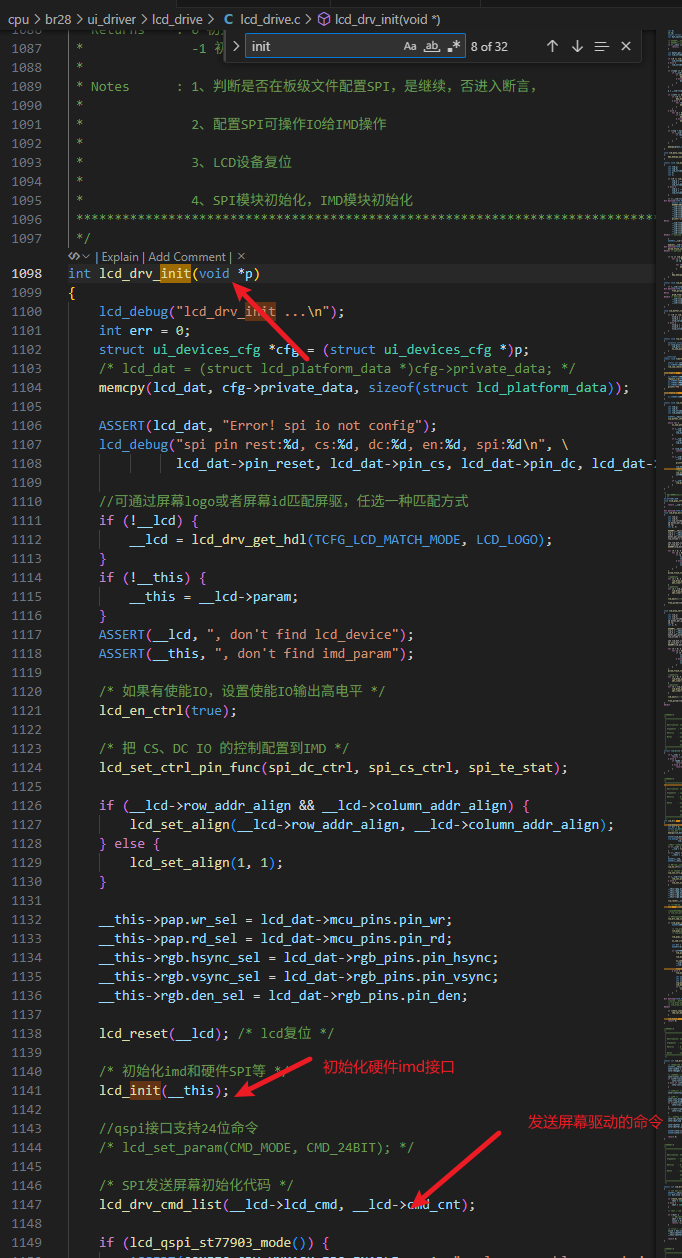Open the lcd_drv_init(void *) symbol breadcrumb
The height and width of the screenshot is (1258, 682).
387,18
